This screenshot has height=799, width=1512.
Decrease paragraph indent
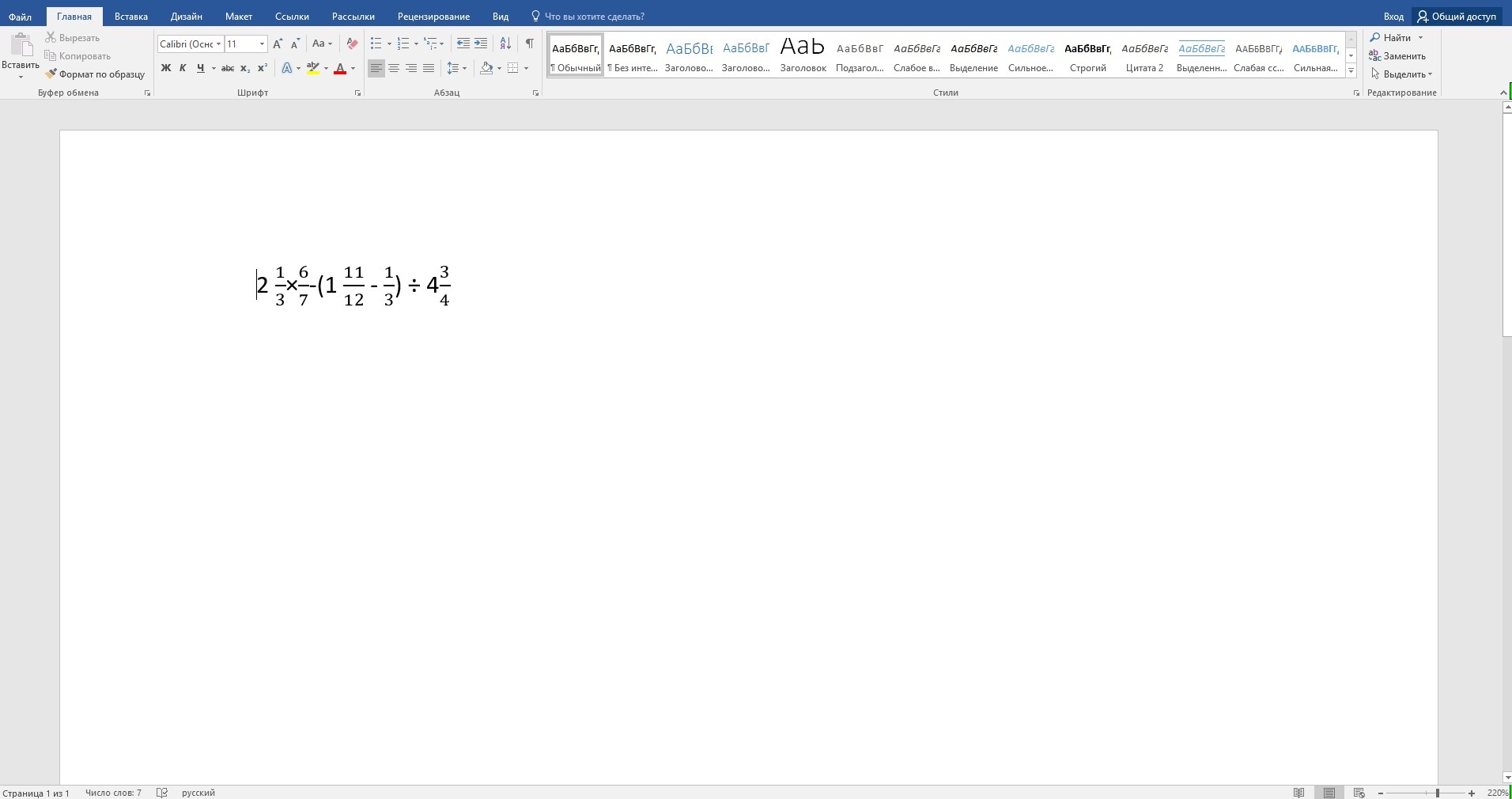tap(463, 44)
